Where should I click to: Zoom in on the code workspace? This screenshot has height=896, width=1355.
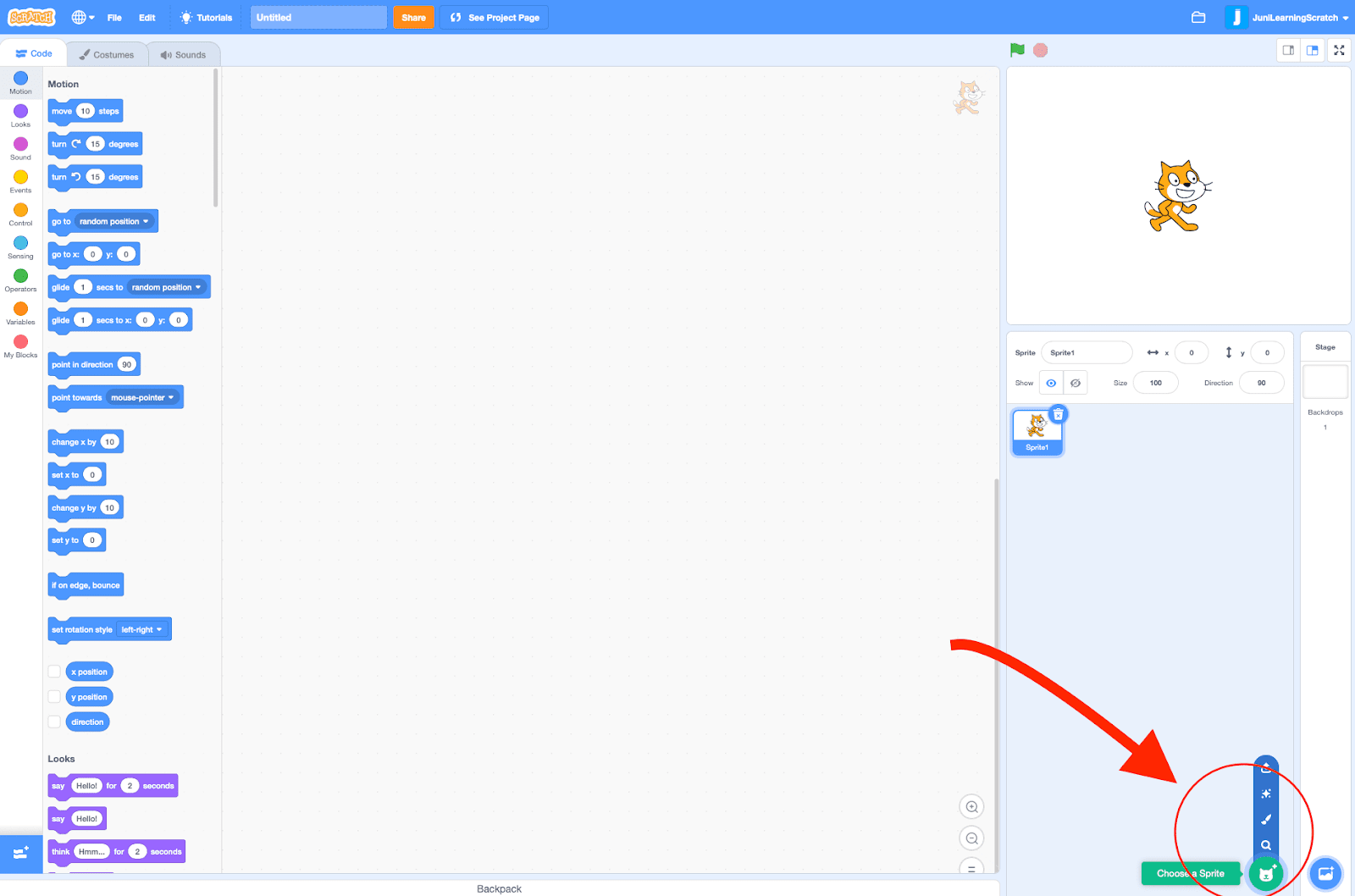point(971,807)
